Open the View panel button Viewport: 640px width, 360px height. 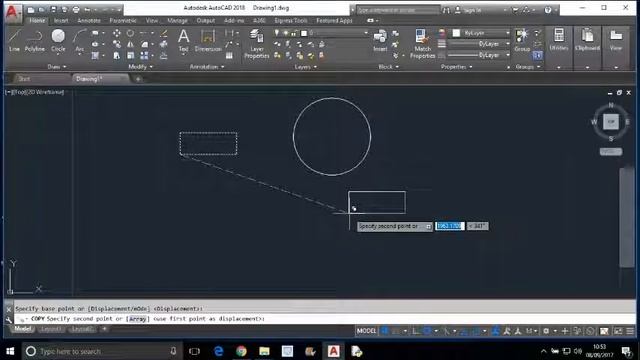click(x=616, y=40)
